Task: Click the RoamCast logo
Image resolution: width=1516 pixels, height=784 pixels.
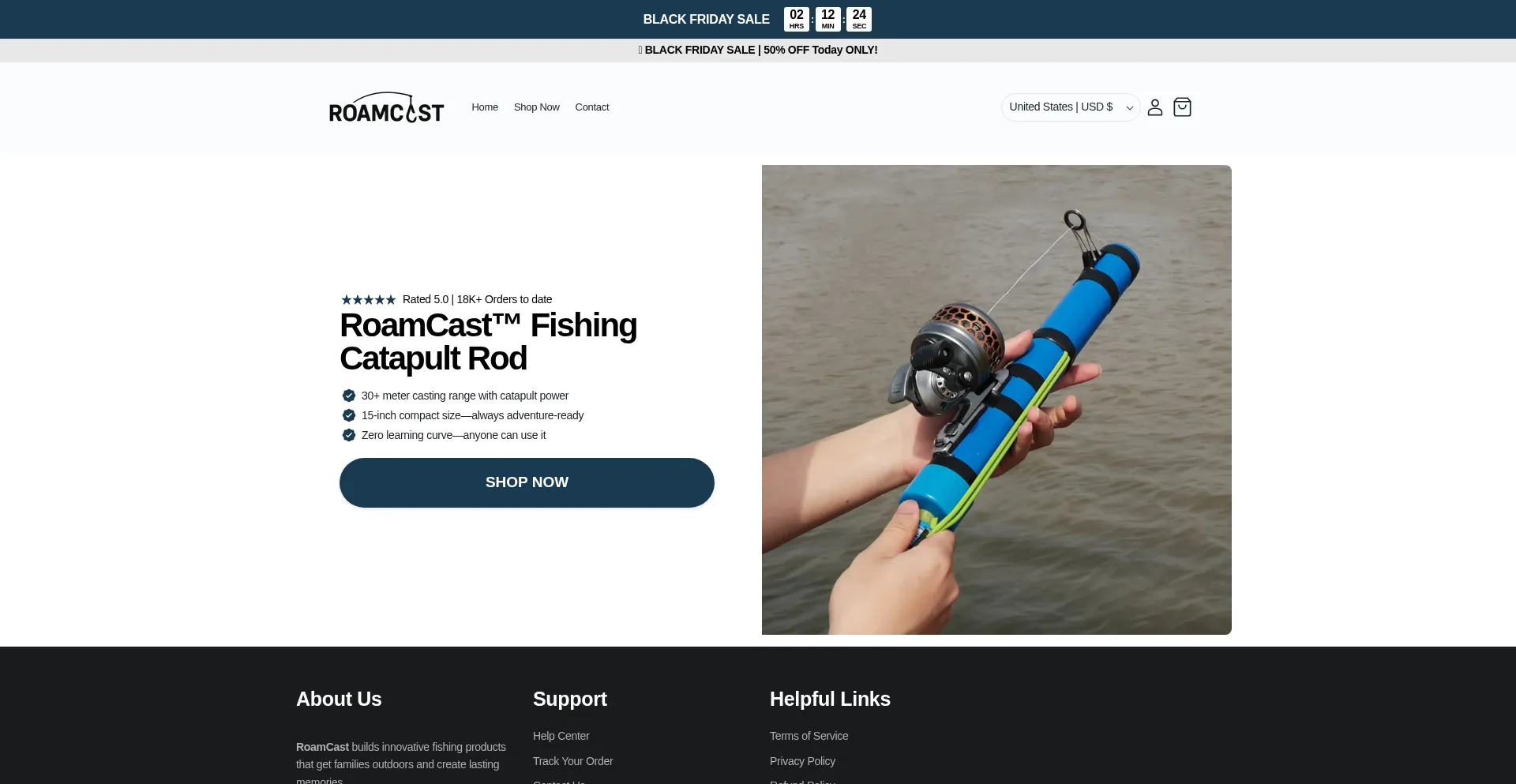Action: (386, 107)
